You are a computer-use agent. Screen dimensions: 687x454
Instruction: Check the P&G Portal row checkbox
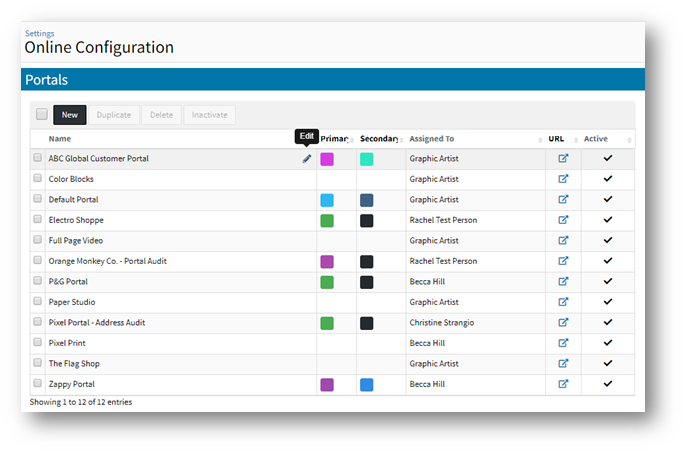point(38,280)
